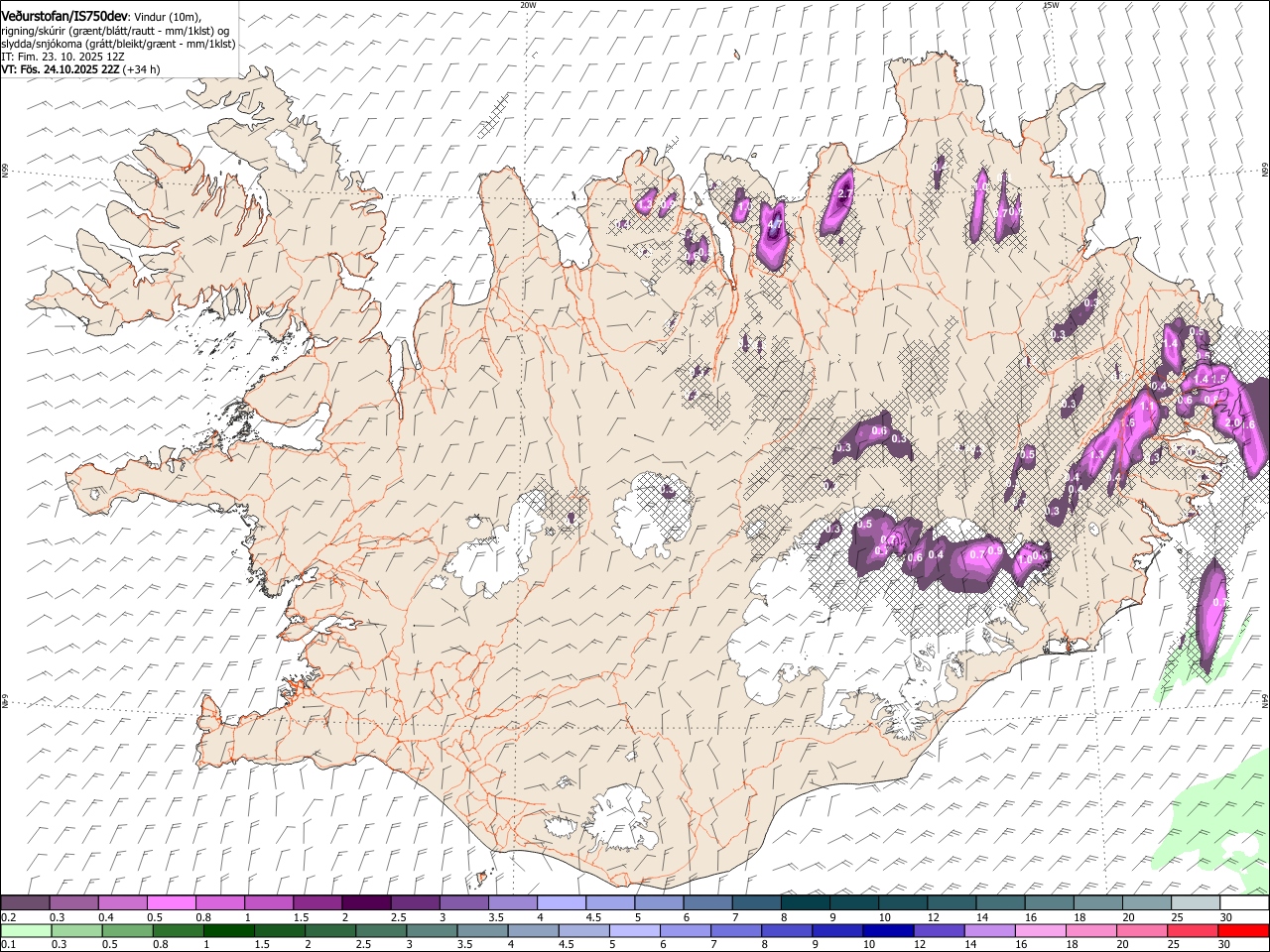The image size is (1270, 952).
Task: Click the 'IT: Fim. 23. 10. 2025 12Z' line
Action: (x=63, y=57)
